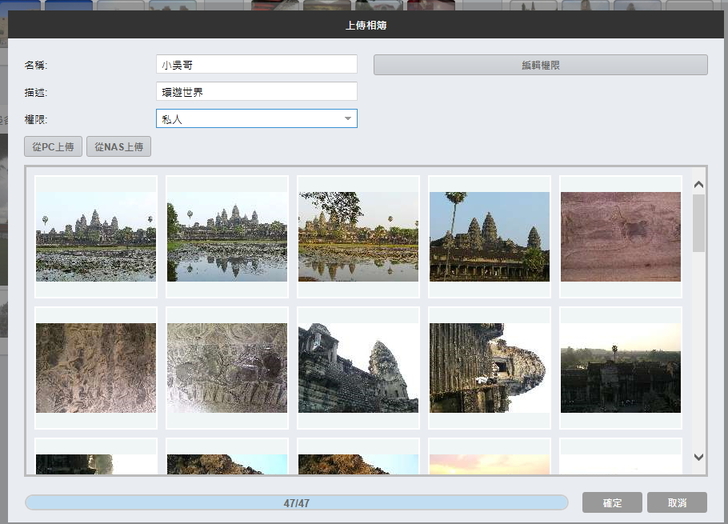
Task: Click the 47/47 upload progress bar
Action: [296, 503]
